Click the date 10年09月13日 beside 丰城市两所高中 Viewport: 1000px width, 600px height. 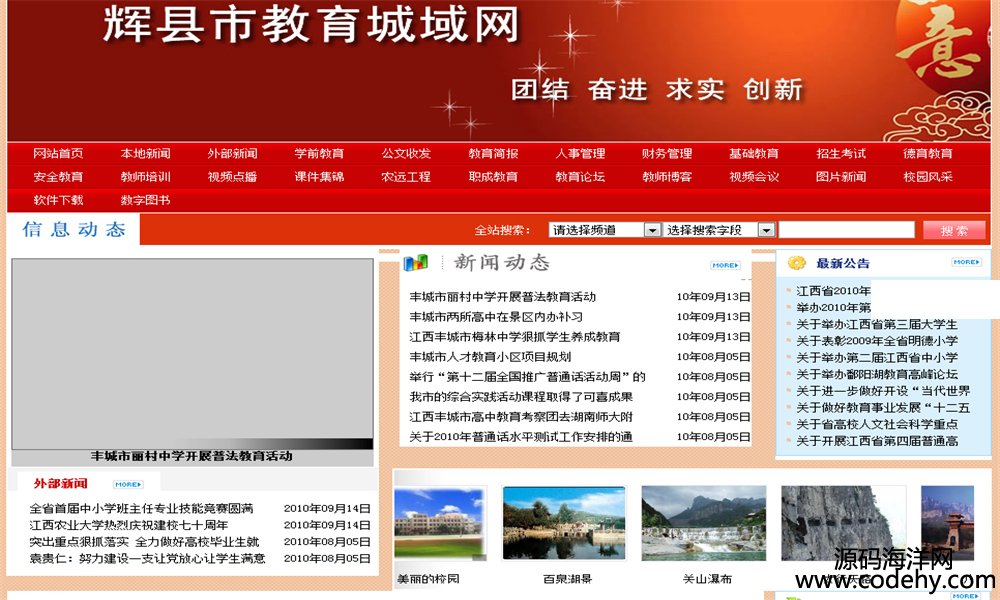tap(713, 317)
